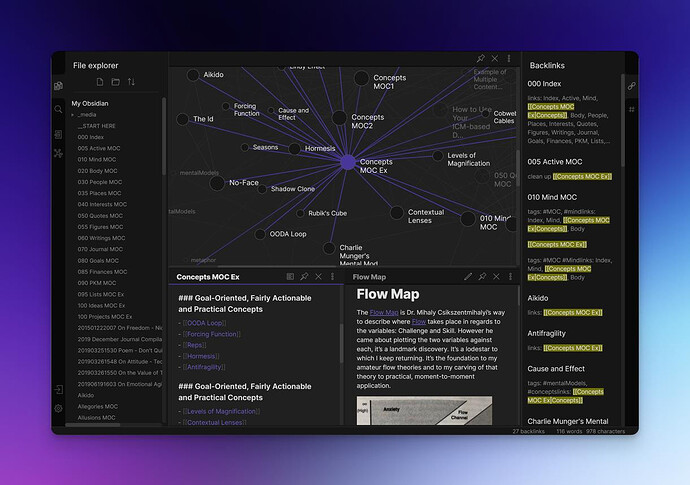
Task: Pin the Concepts MOC Ex pane
Action: point(304,276)
